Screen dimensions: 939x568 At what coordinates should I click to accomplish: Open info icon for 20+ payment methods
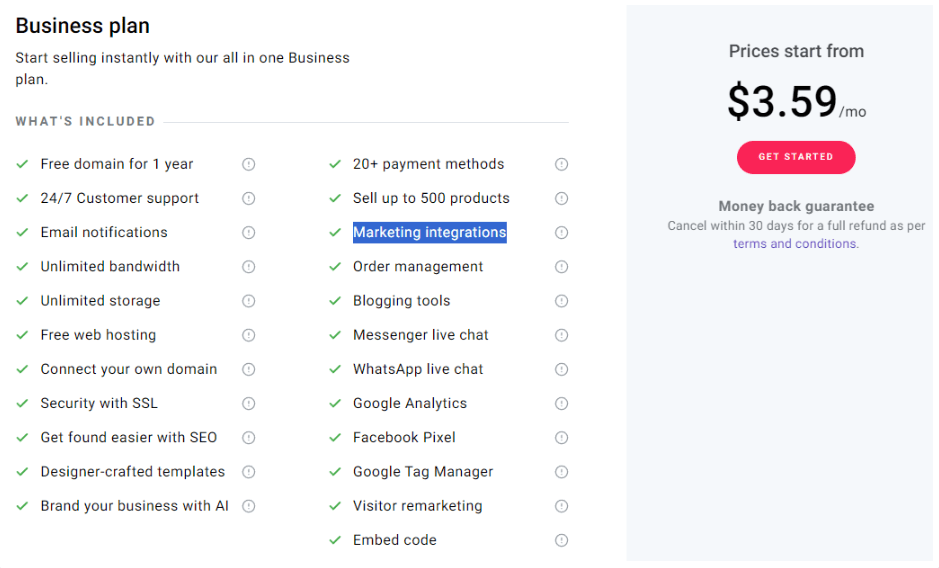[x=561, y=164]
